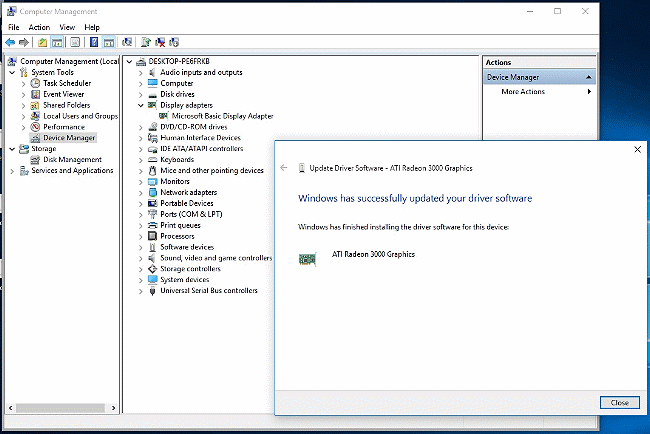
Task: Select Disk Management under Storage
Action: click(x=72, y=160)
